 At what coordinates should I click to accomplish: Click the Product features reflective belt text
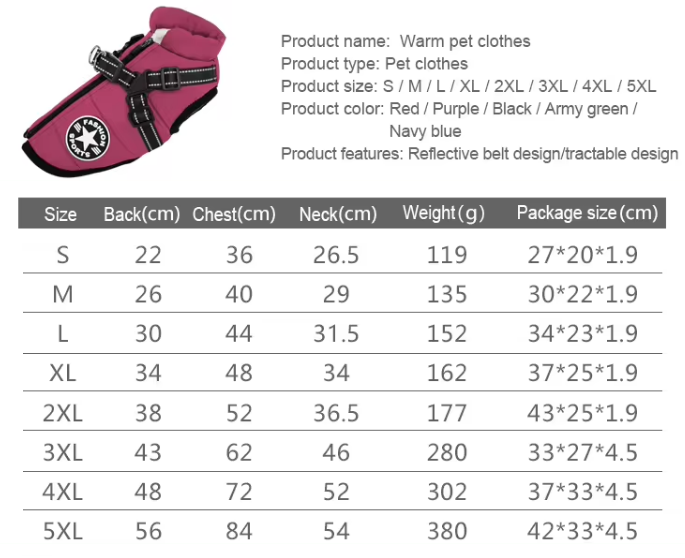(479, 154)
